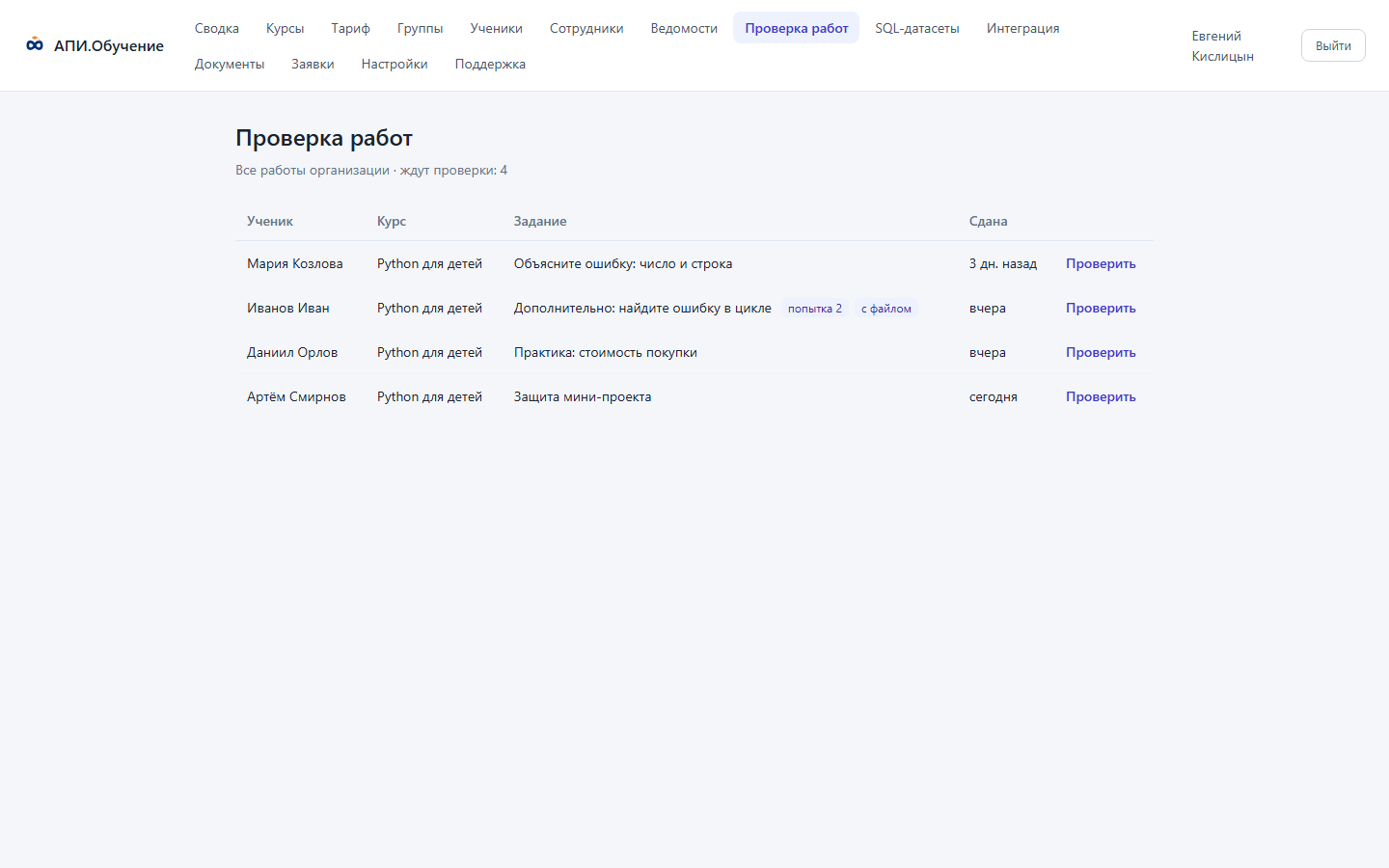Click the АПИ.Обучение brand name text
Screen dimensions: 1389x868
[x=109, y=45]
